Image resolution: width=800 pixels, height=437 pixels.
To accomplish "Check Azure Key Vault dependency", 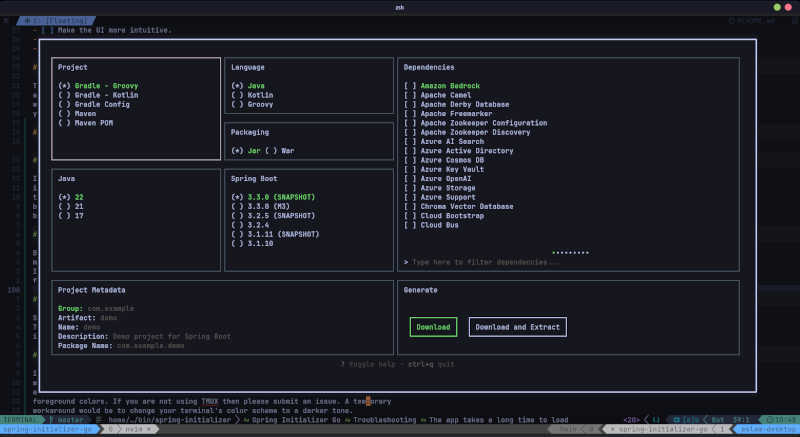I will (x=444, y=169).
